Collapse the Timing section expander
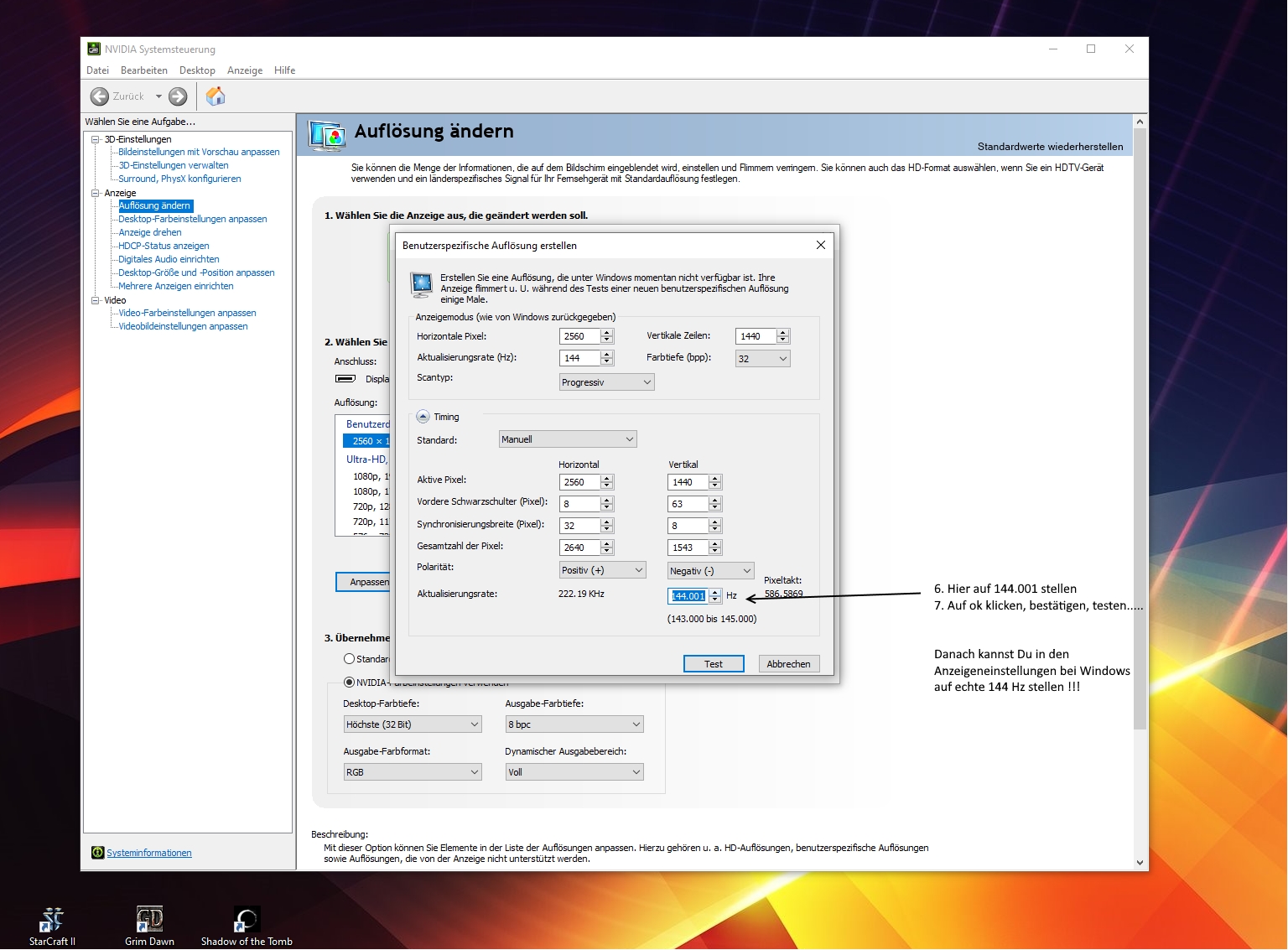The image size is (1288, 950). click(423, 417)
